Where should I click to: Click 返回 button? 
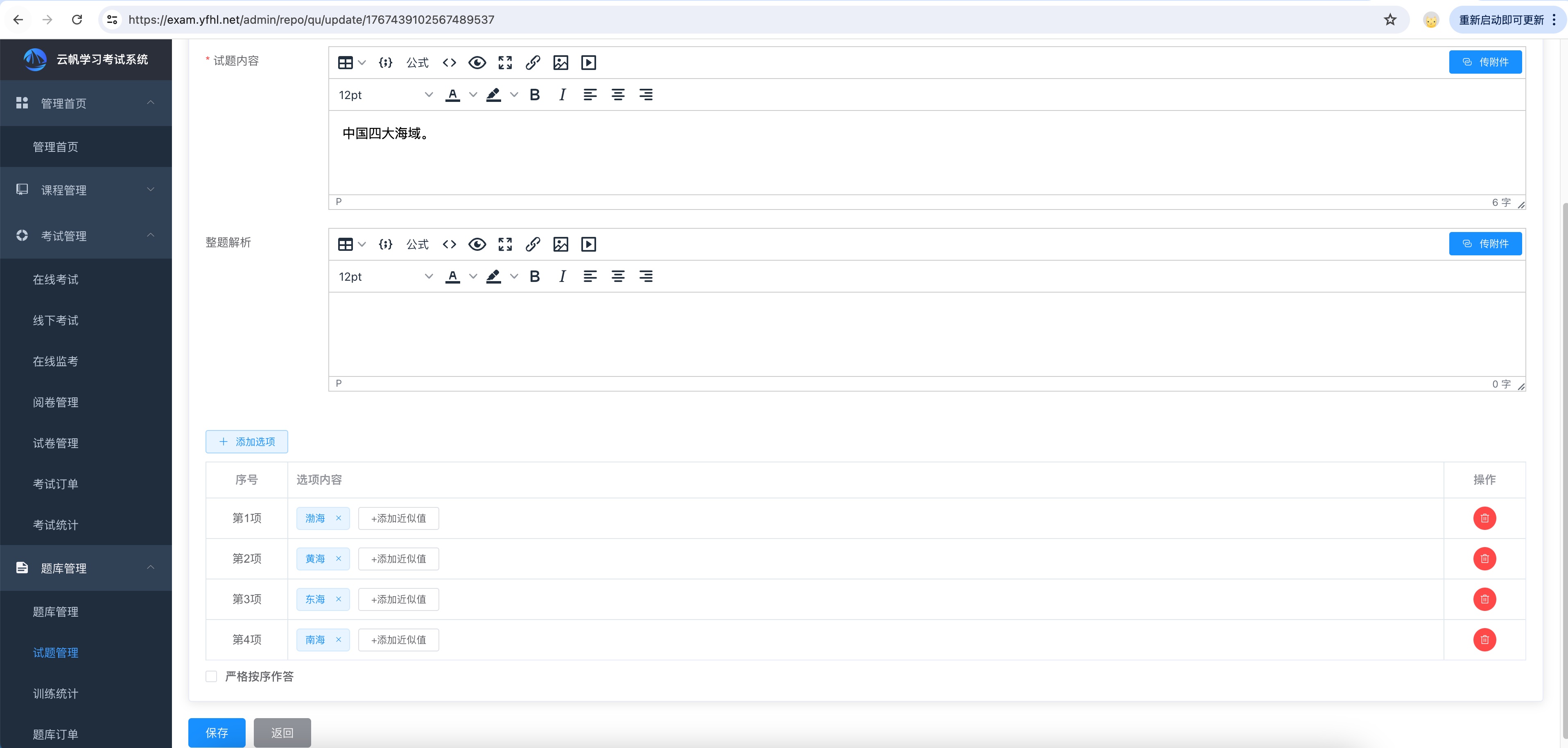coord(282,733)
